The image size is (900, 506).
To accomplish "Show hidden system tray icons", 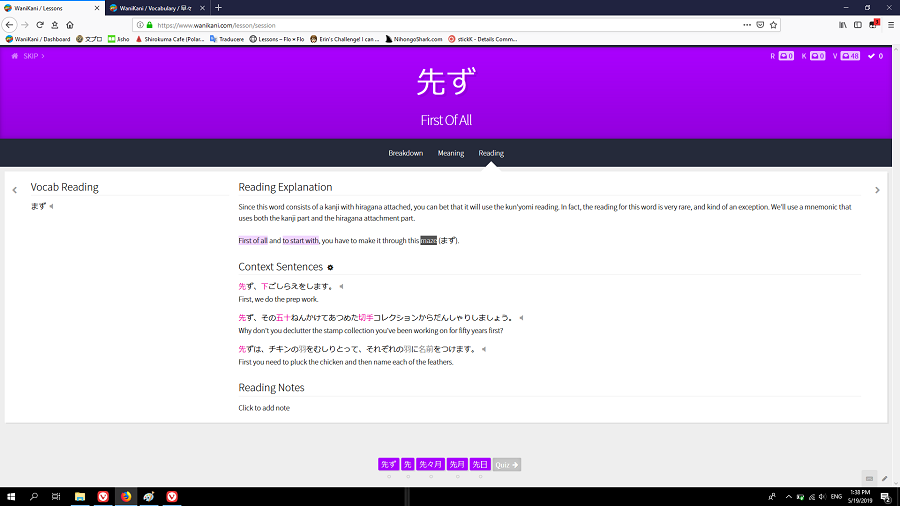I will click(x=789, y=496).
